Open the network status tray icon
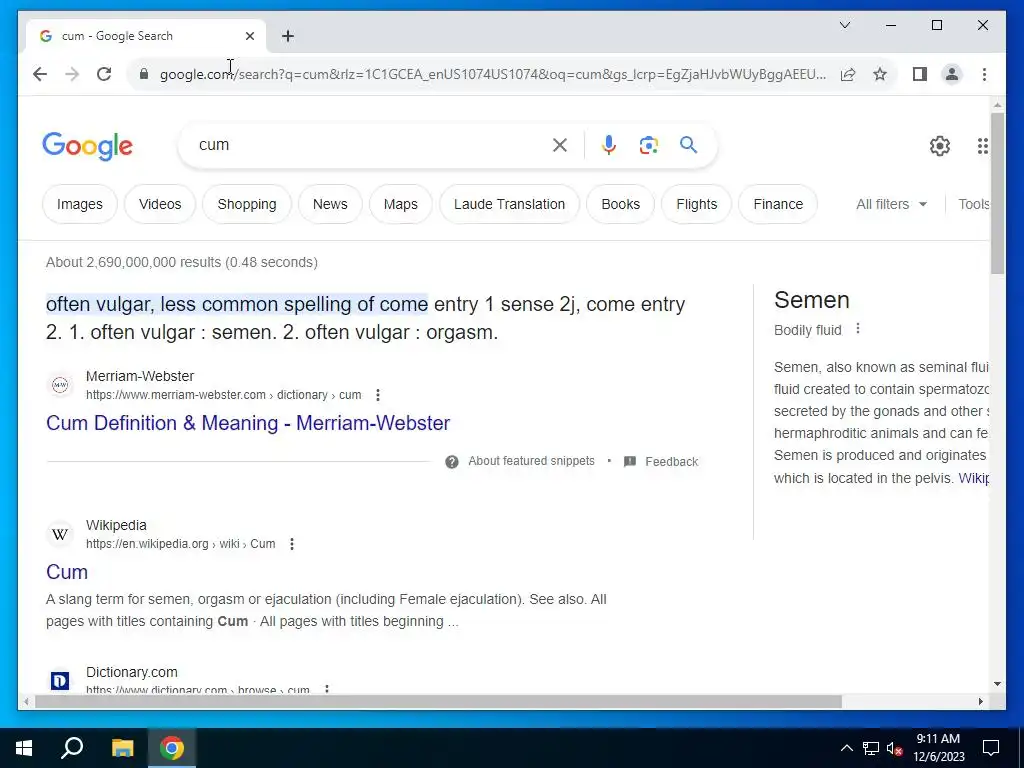Image resolution: width=1024 pixels, height=768 pixels. (x=871, y=748)
